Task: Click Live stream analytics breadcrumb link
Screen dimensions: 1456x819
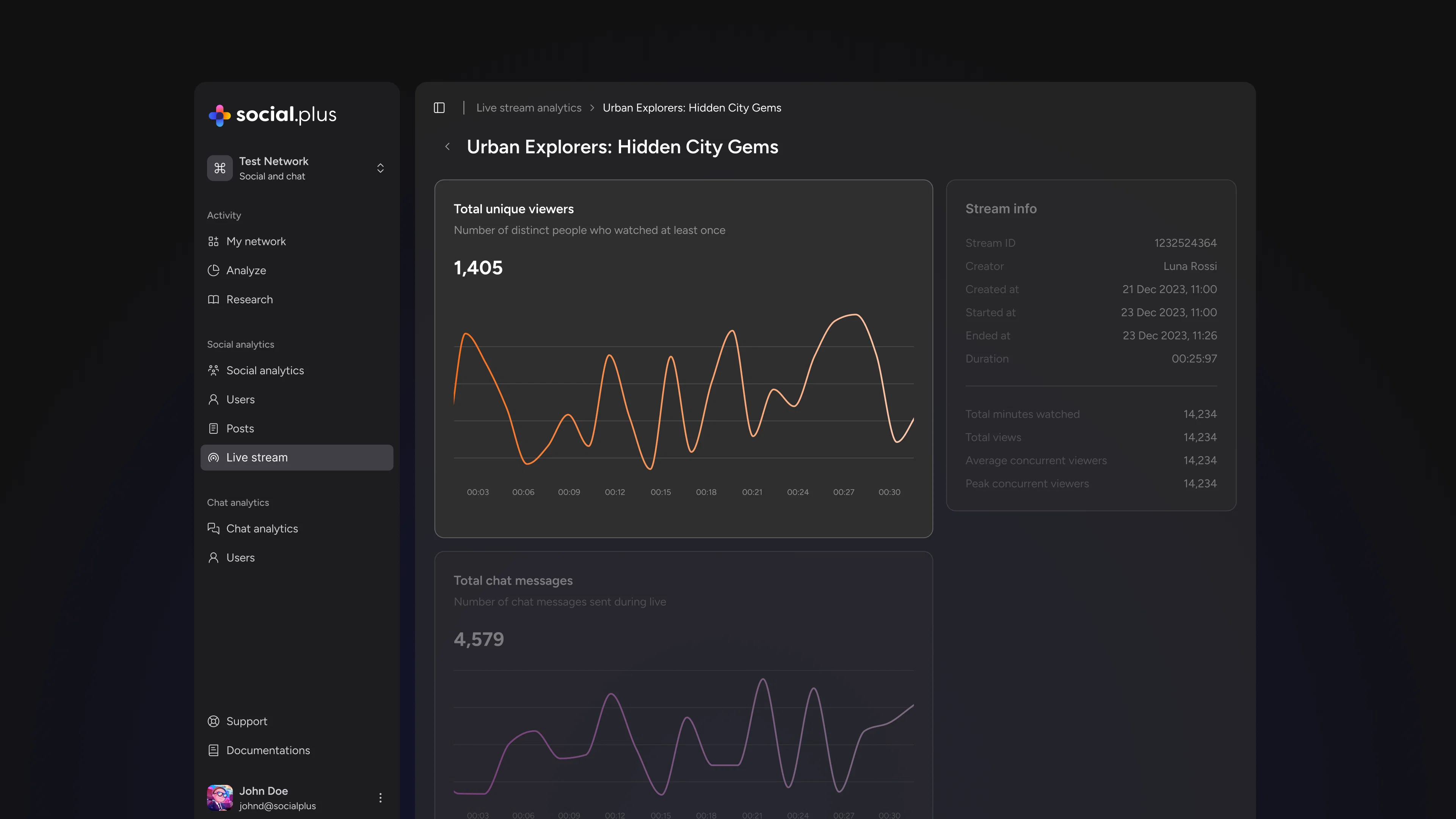Action: (x=529, y=107)
